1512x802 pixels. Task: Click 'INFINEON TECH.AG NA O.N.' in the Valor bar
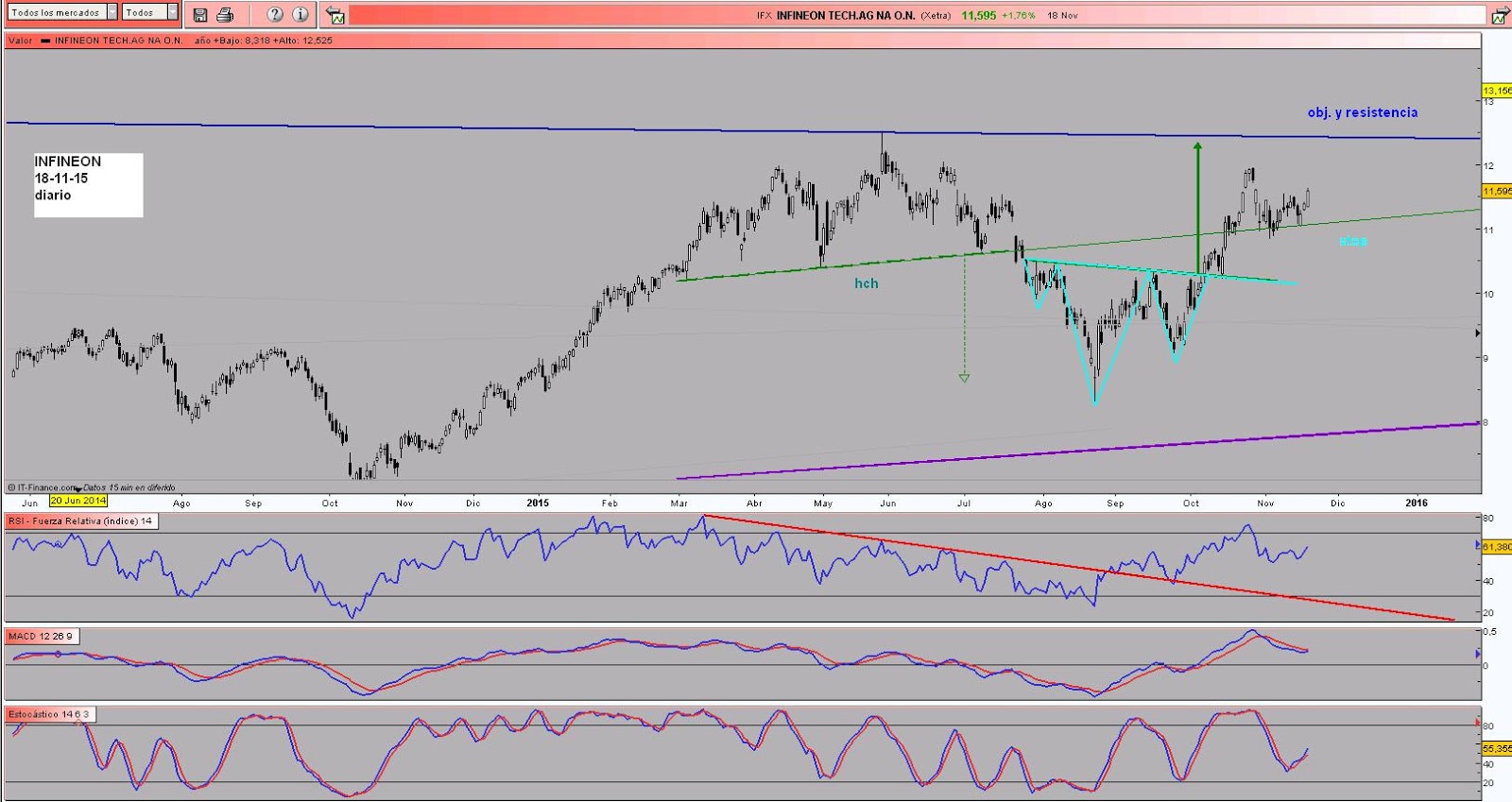118,41
